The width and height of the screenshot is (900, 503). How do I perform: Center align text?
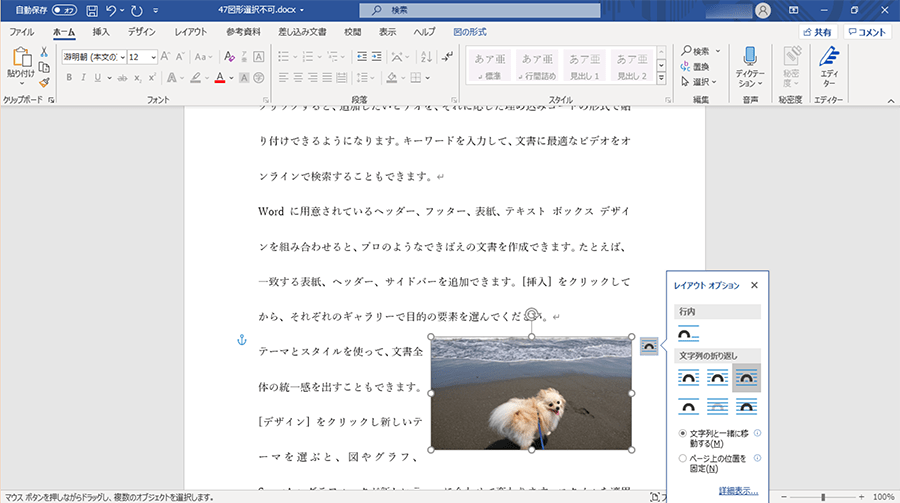[x=298, y=78]
